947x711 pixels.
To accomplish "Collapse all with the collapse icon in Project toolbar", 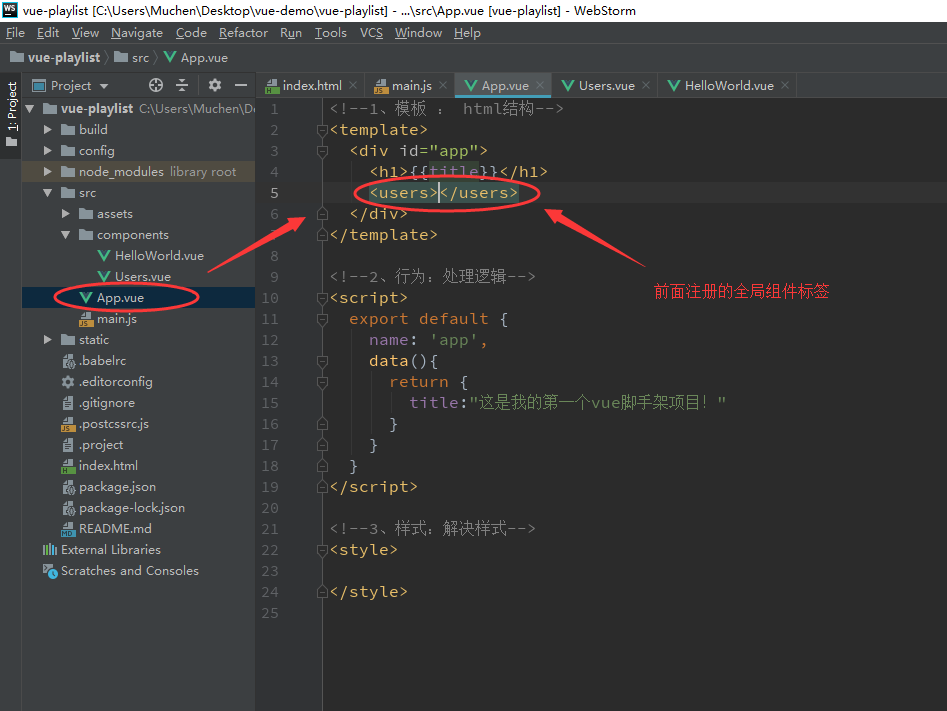I will pos(181,85).
